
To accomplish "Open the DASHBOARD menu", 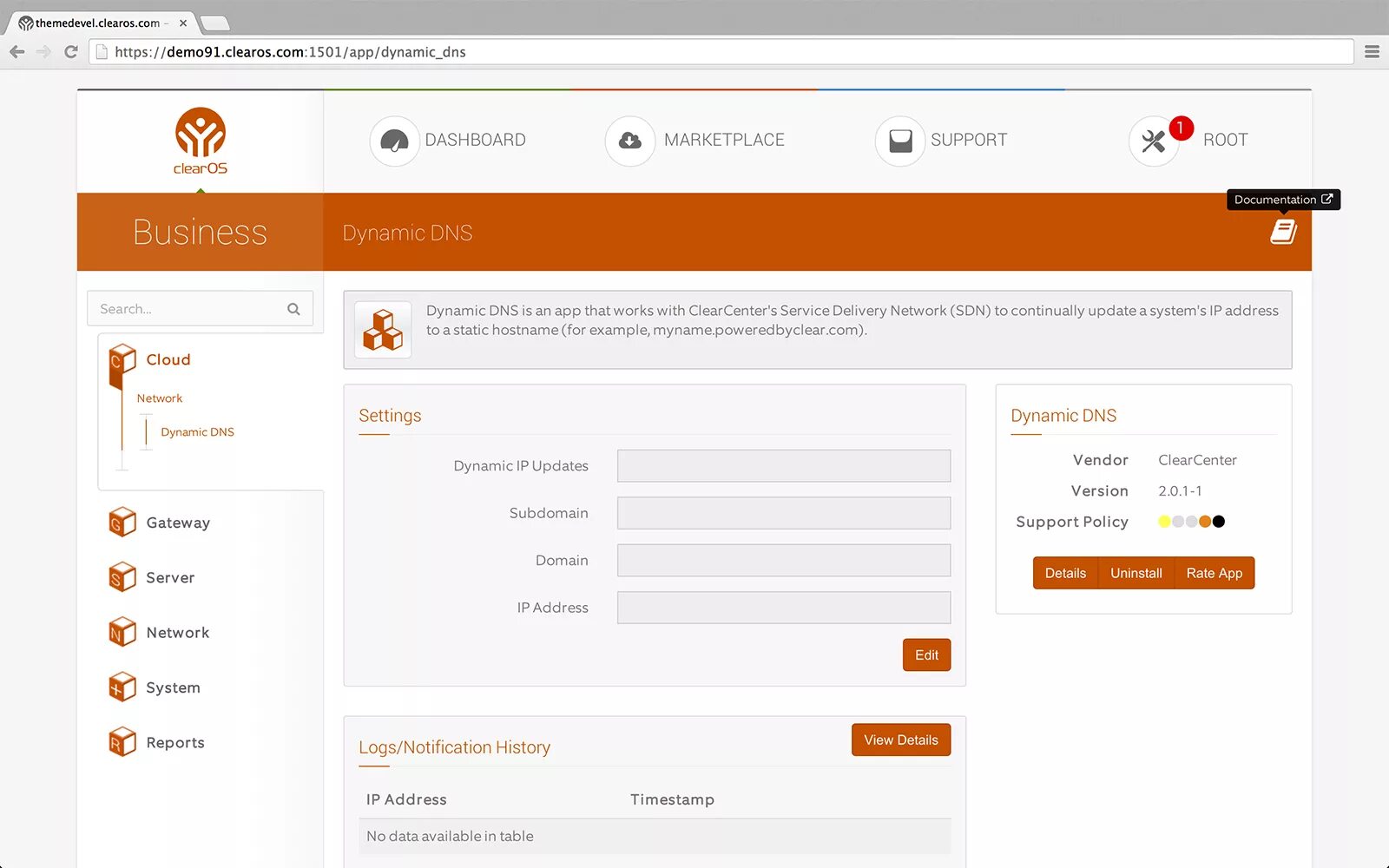I will (x=475, y=140).
